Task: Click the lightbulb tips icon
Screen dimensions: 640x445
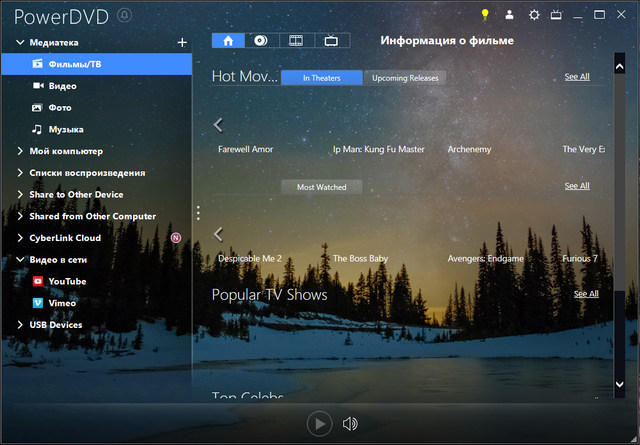Action: pos(485,15)
